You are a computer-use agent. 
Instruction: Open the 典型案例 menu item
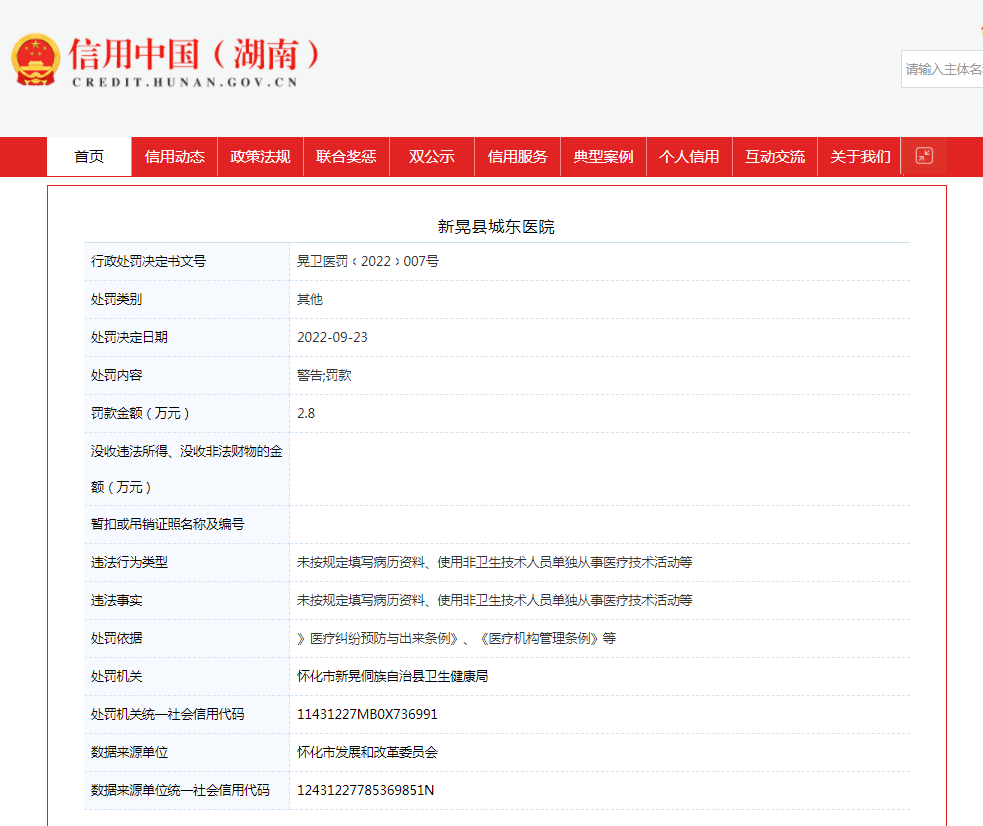pos(603,157)
